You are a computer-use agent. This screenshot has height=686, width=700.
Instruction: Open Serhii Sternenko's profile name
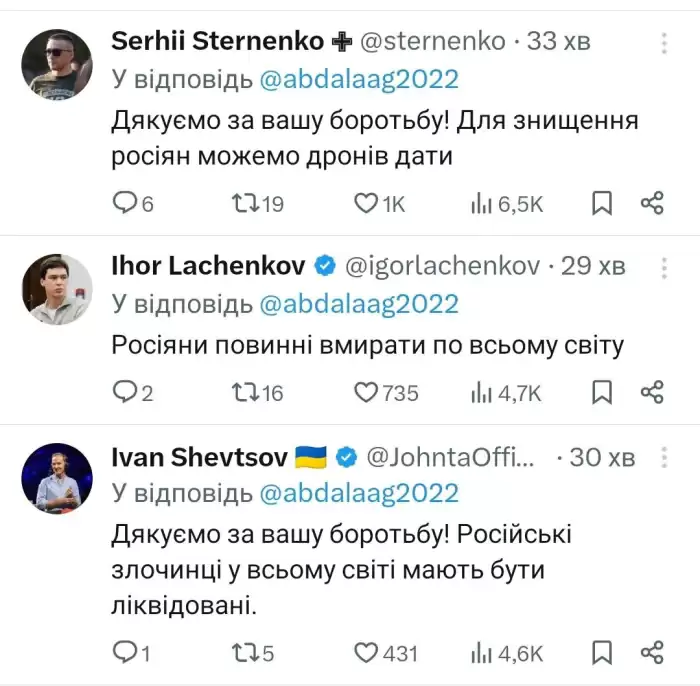217,41
